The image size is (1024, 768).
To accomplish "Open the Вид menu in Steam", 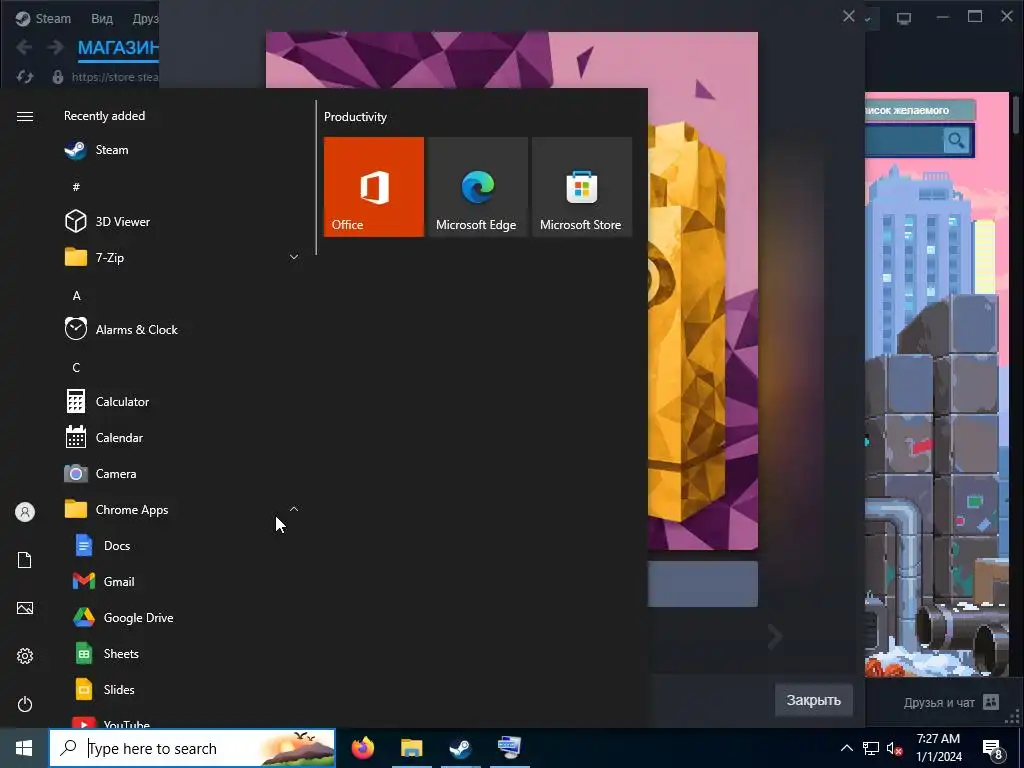I will click(102, 18).
